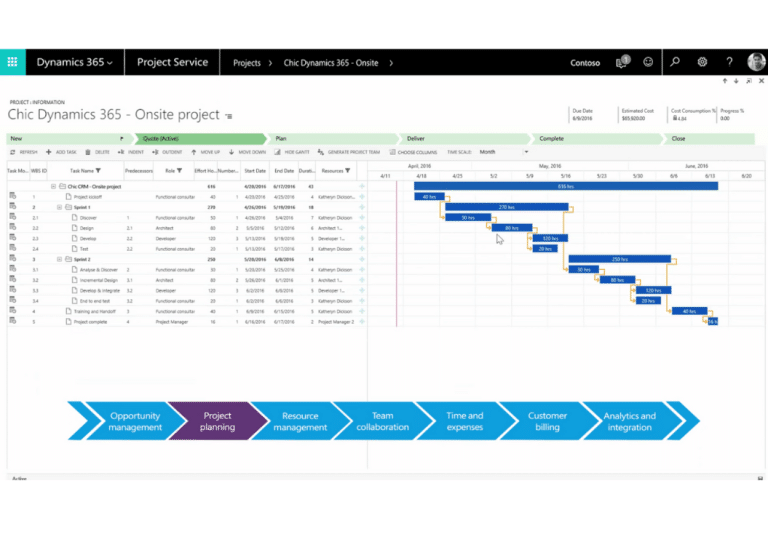This screenshot has width=768, height=534.
Task: Click the Indent toolbar icon
Action: (x=121, y=152)
